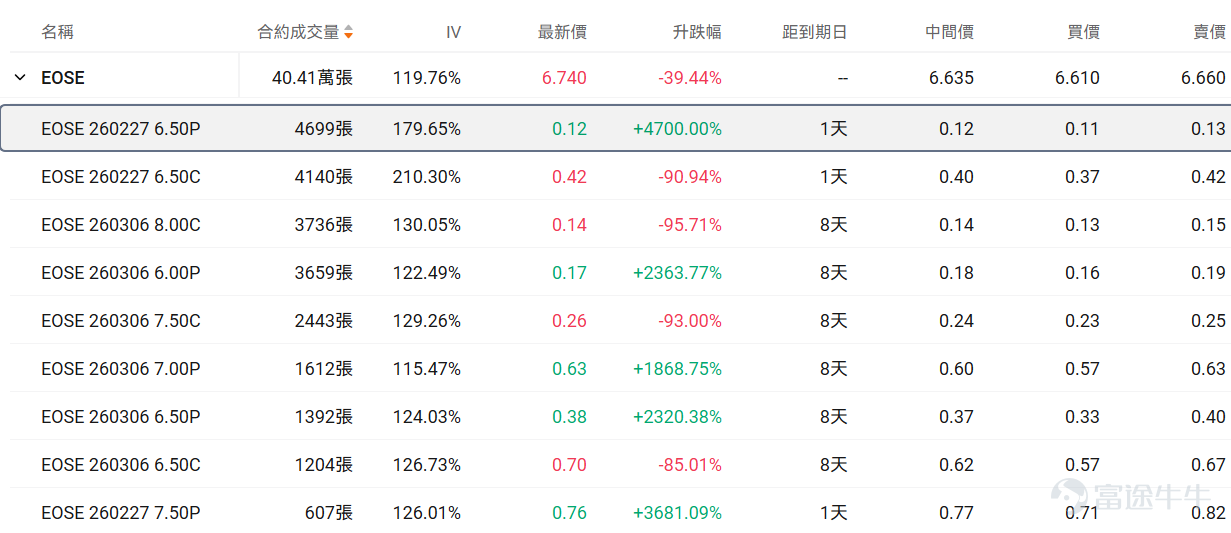
Task: Click the 4699張 volume cell
Action: click(323, 129)
